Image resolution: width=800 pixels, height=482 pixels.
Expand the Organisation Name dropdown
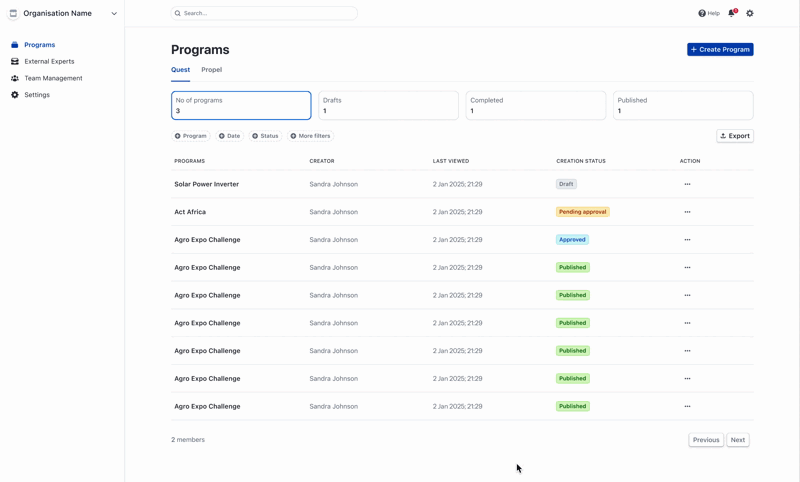114,14
